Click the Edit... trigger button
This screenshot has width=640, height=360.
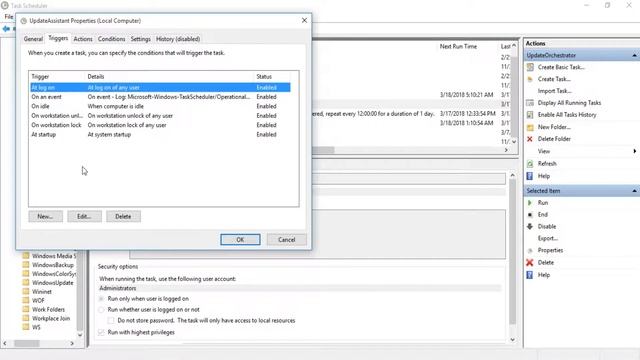[x=84, y=216]
